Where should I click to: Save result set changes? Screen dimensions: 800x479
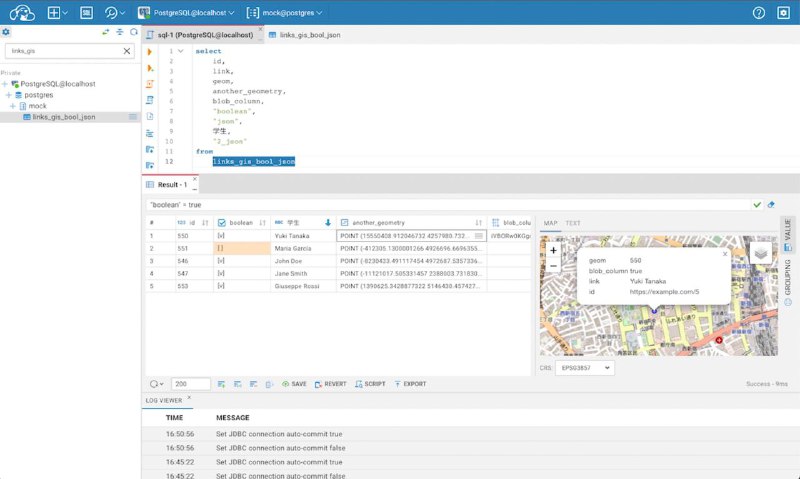click(294, 384)
